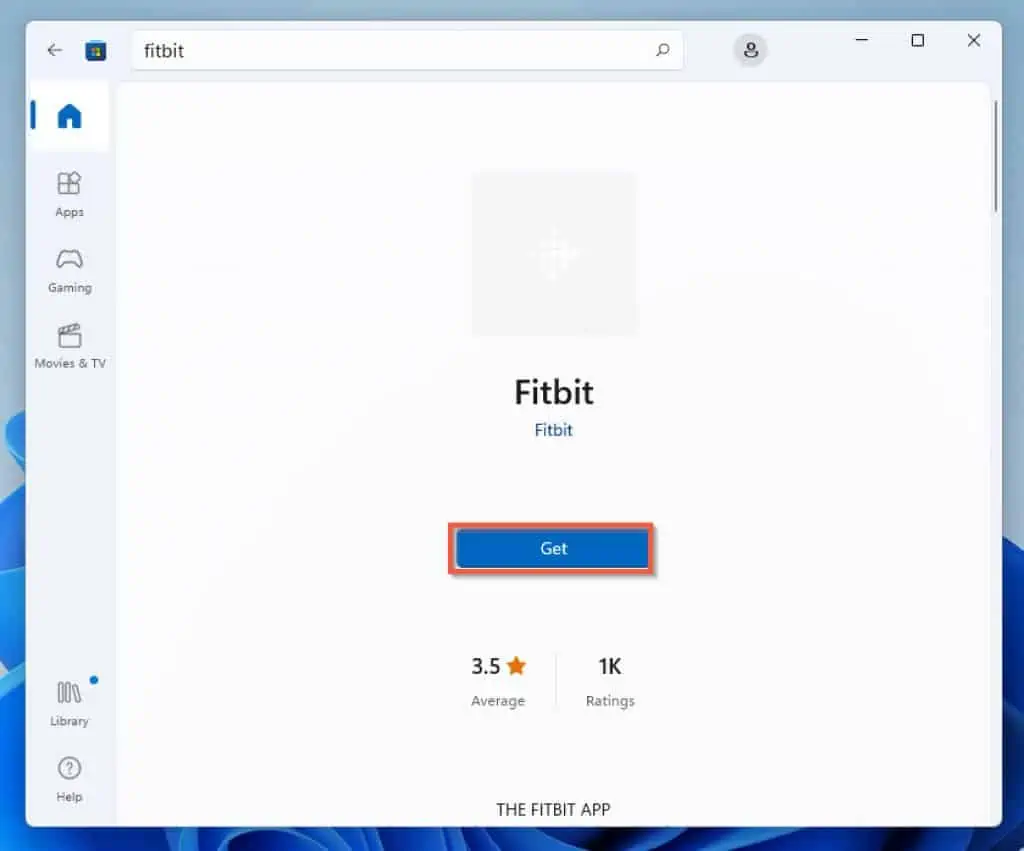This screenshot has height=851, width=1024.
Task: Click the Get button for Fitbit
Action: click(552, 549)
